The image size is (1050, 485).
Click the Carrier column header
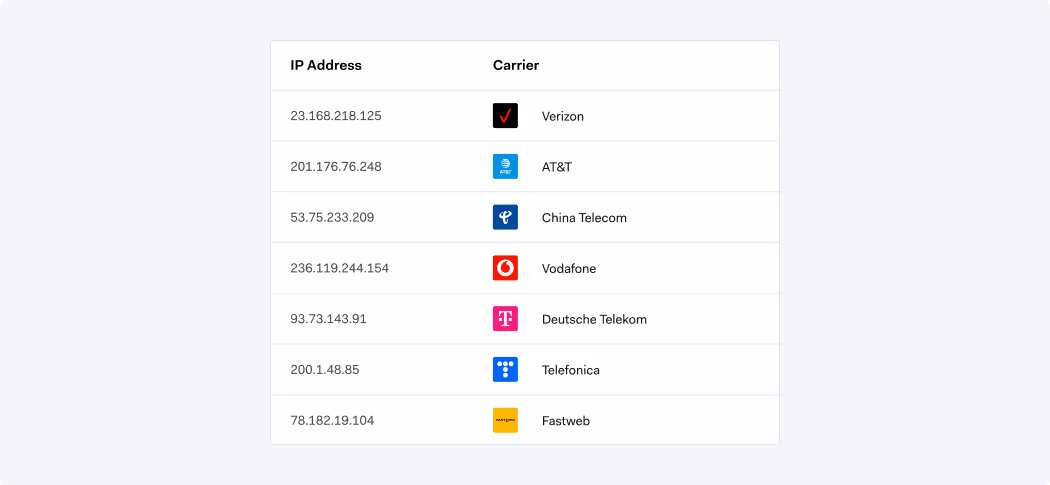(x=516, y=65)
